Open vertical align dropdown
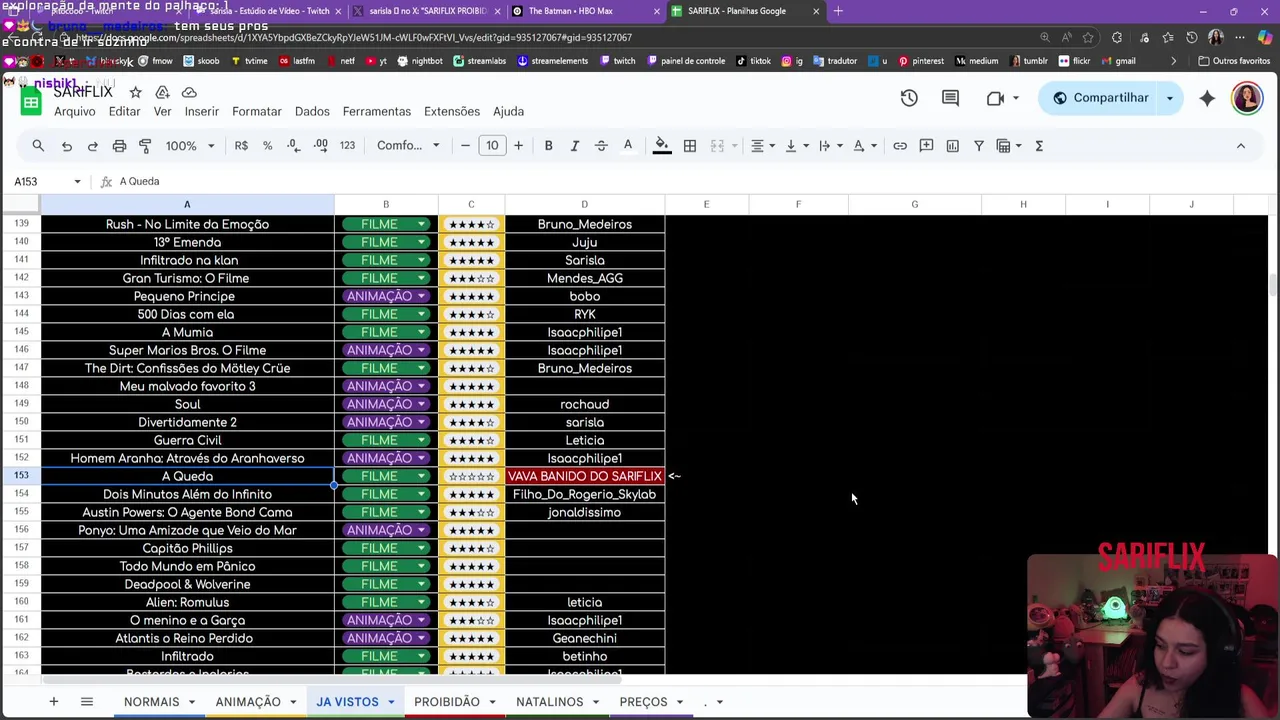Viewport: 1280px width, 720px height. pos(797,146)
